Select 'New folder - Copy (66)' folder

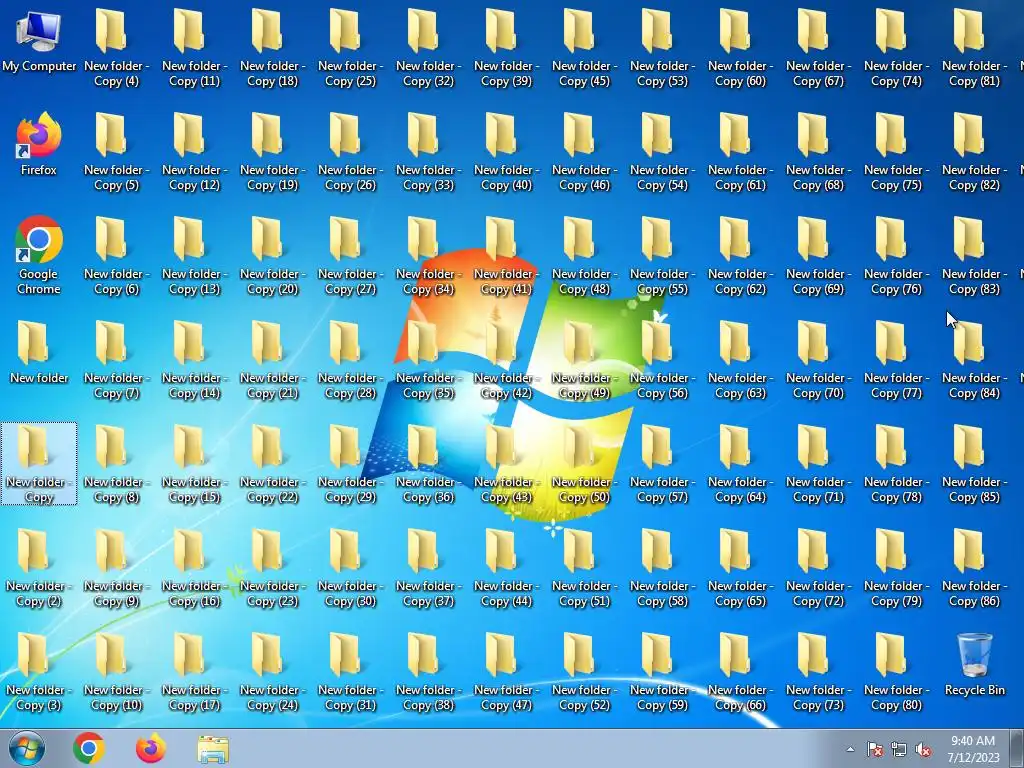[740, 672]
